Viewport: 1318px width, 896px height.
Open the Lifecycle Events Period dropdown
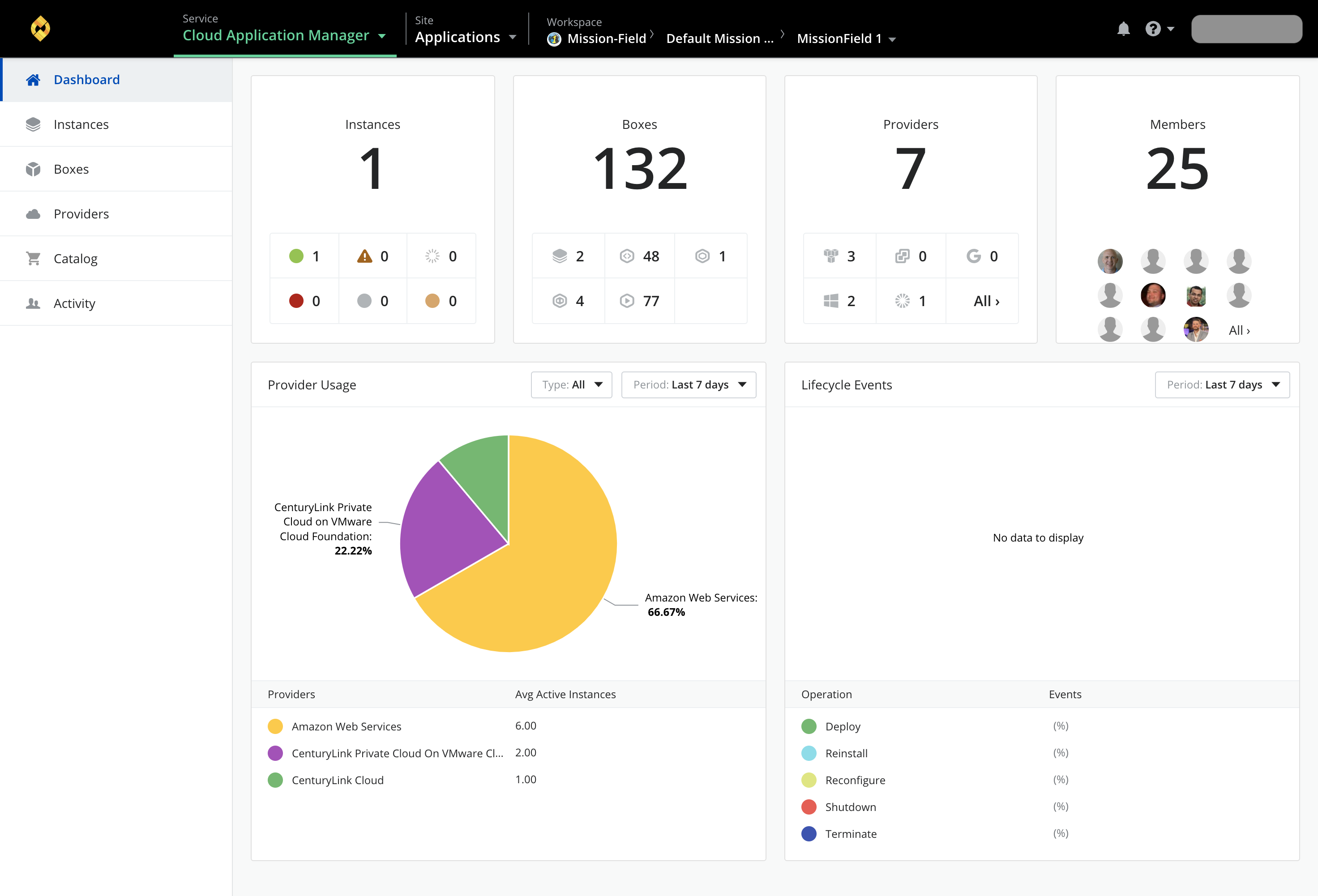(x=1221, y=384)
